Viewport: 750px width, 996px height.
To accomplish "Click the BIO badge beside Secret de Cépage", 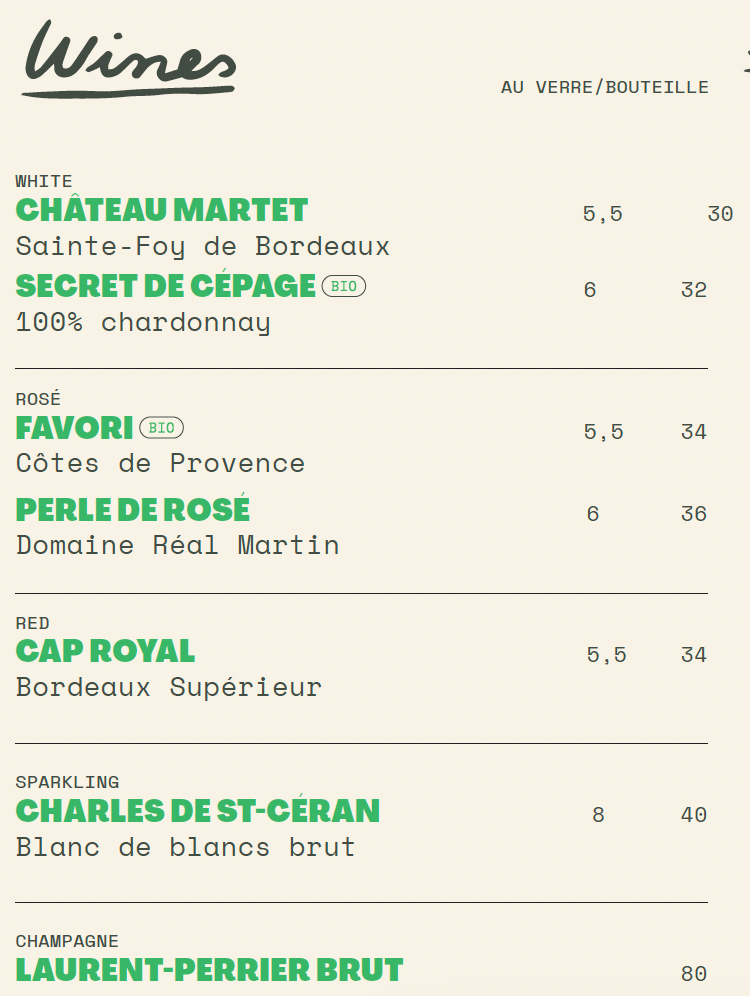I will (x=344, y=286).
